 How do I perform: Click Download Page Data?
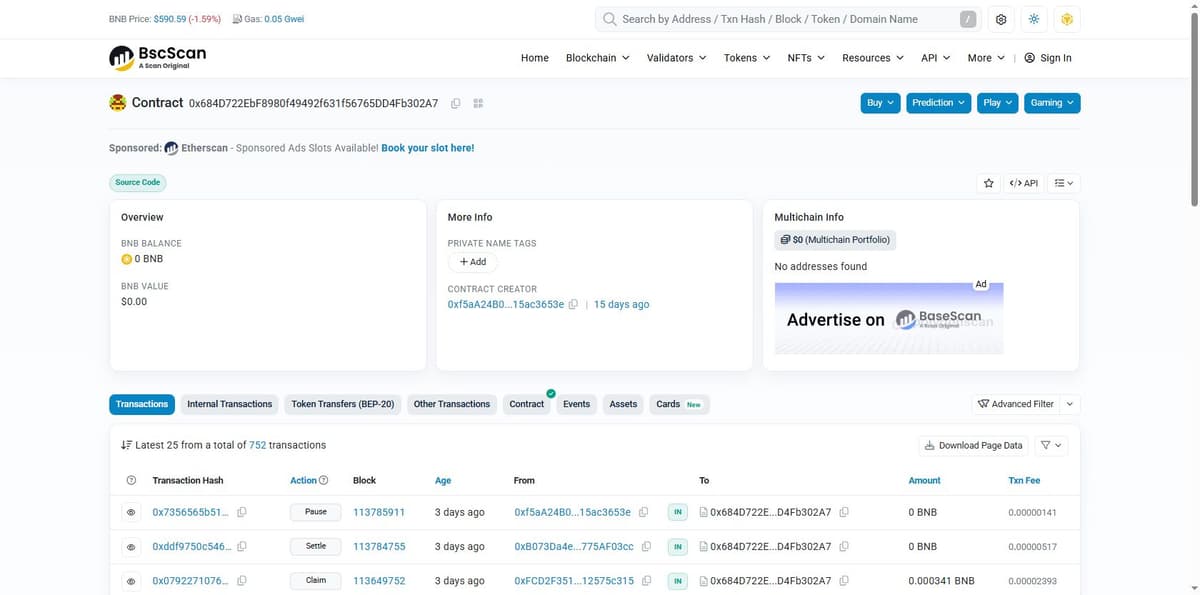[974, 445]
